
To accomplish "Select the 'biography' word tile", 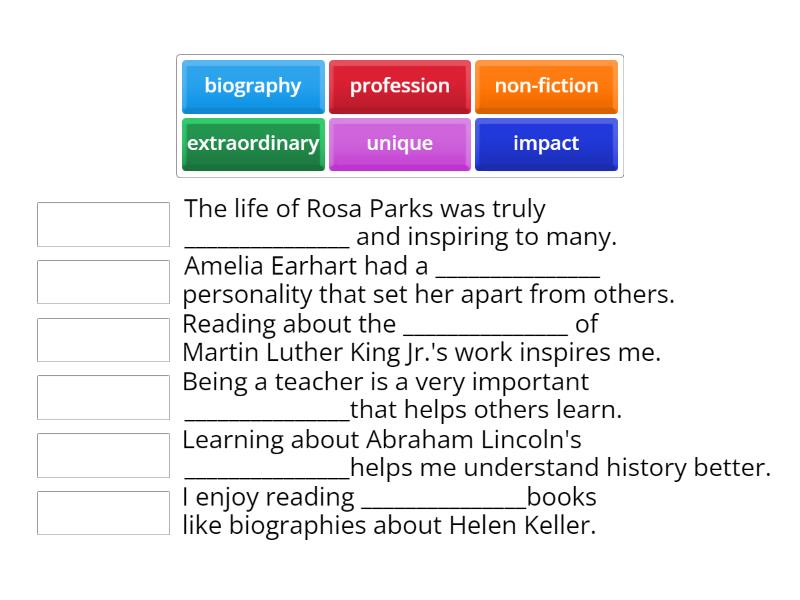I will [253, 86].
